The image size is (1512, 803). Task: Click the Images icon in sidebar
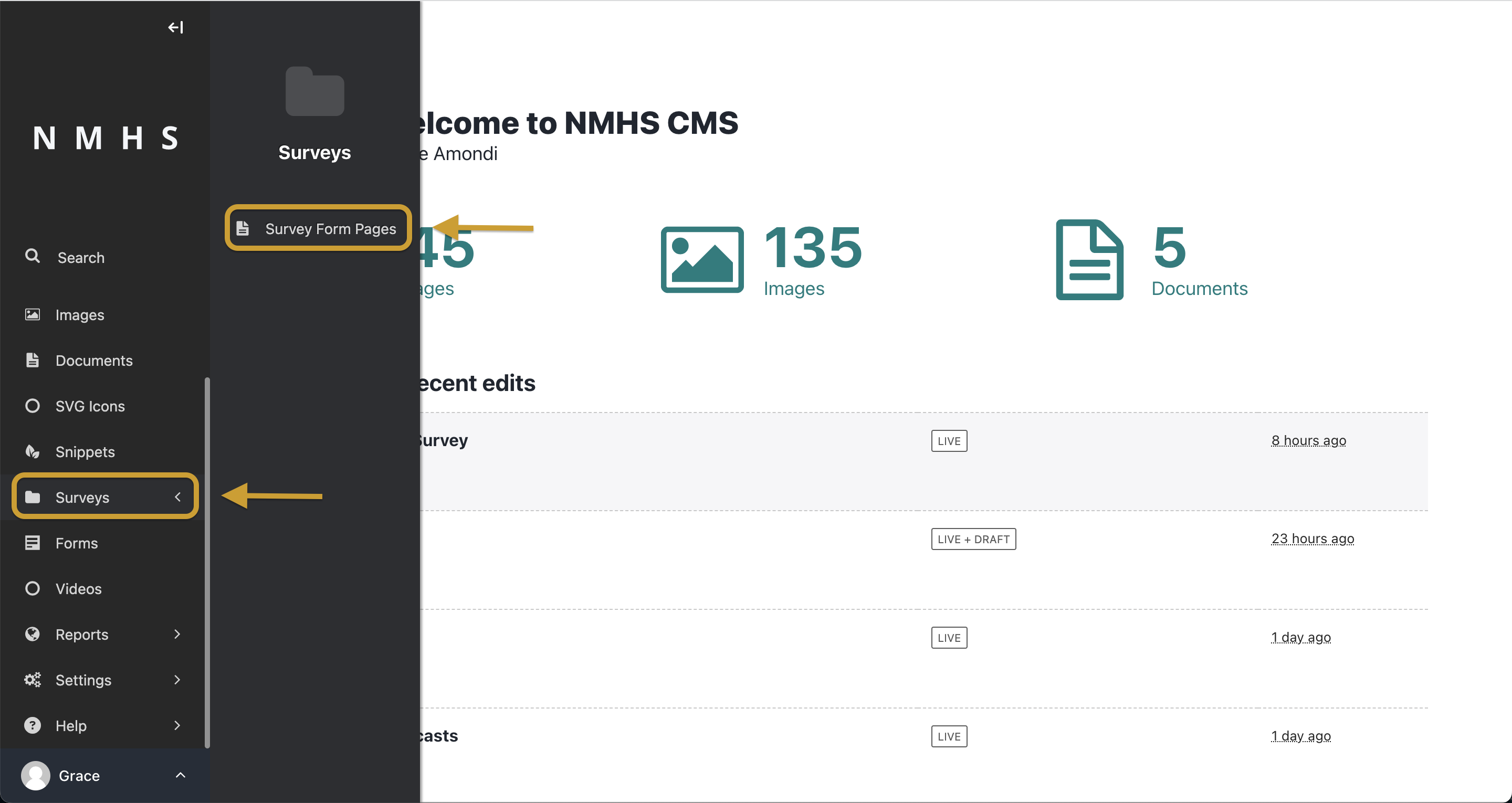point(33,314)
